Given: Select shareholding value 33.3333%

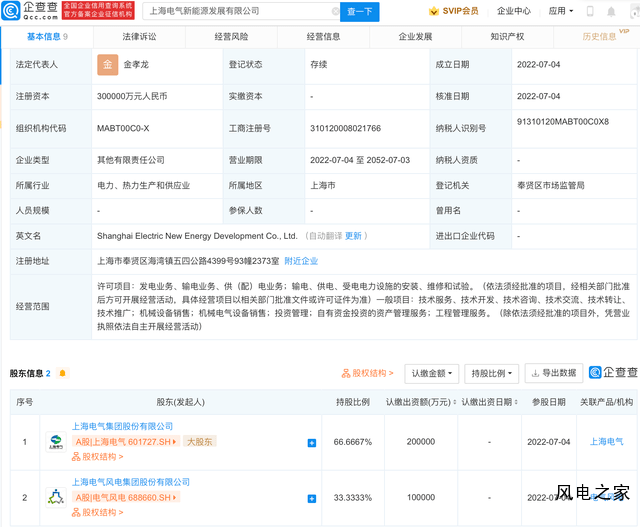Looking at the screenshot, I should [x=353, y=498].
